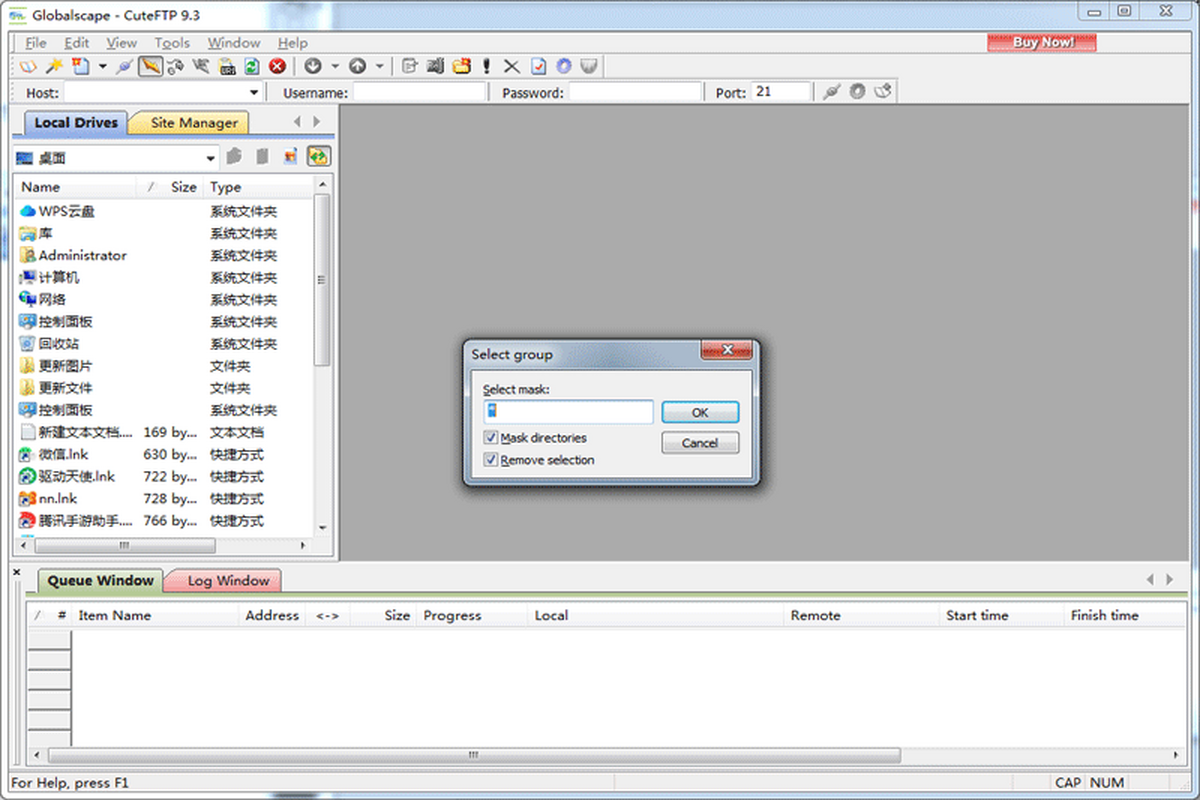Switch to the Site Manager tab
This screenshot has height=800, width=1200.
(x=194, y=123)
